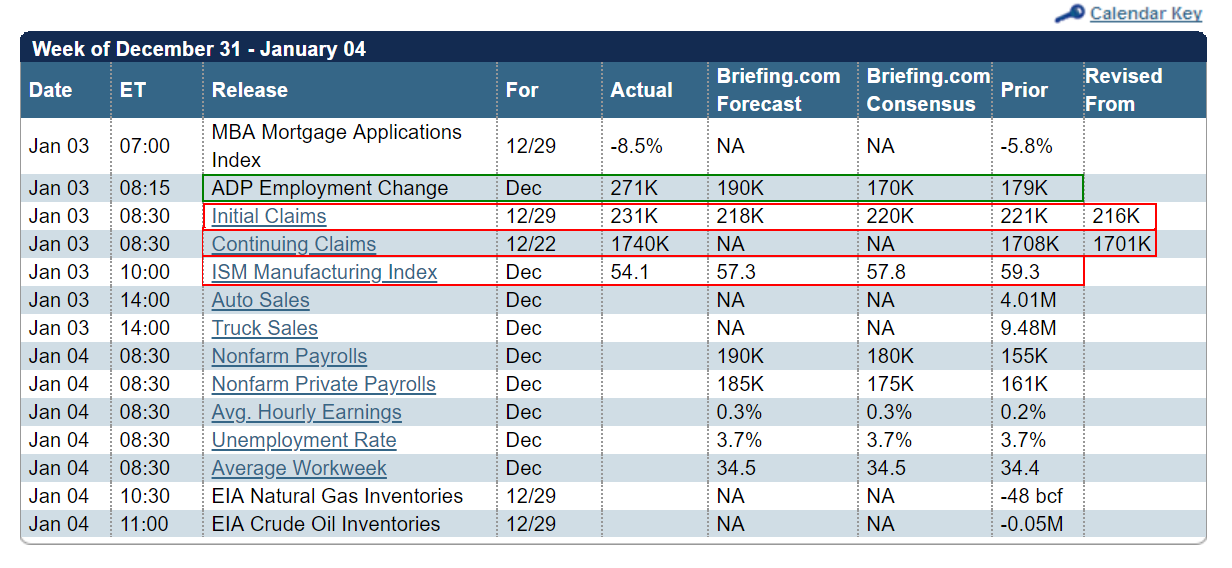1232x568 pixels.
Task: Open the Nonfarm Payrolls link
Action: (289, 356)
